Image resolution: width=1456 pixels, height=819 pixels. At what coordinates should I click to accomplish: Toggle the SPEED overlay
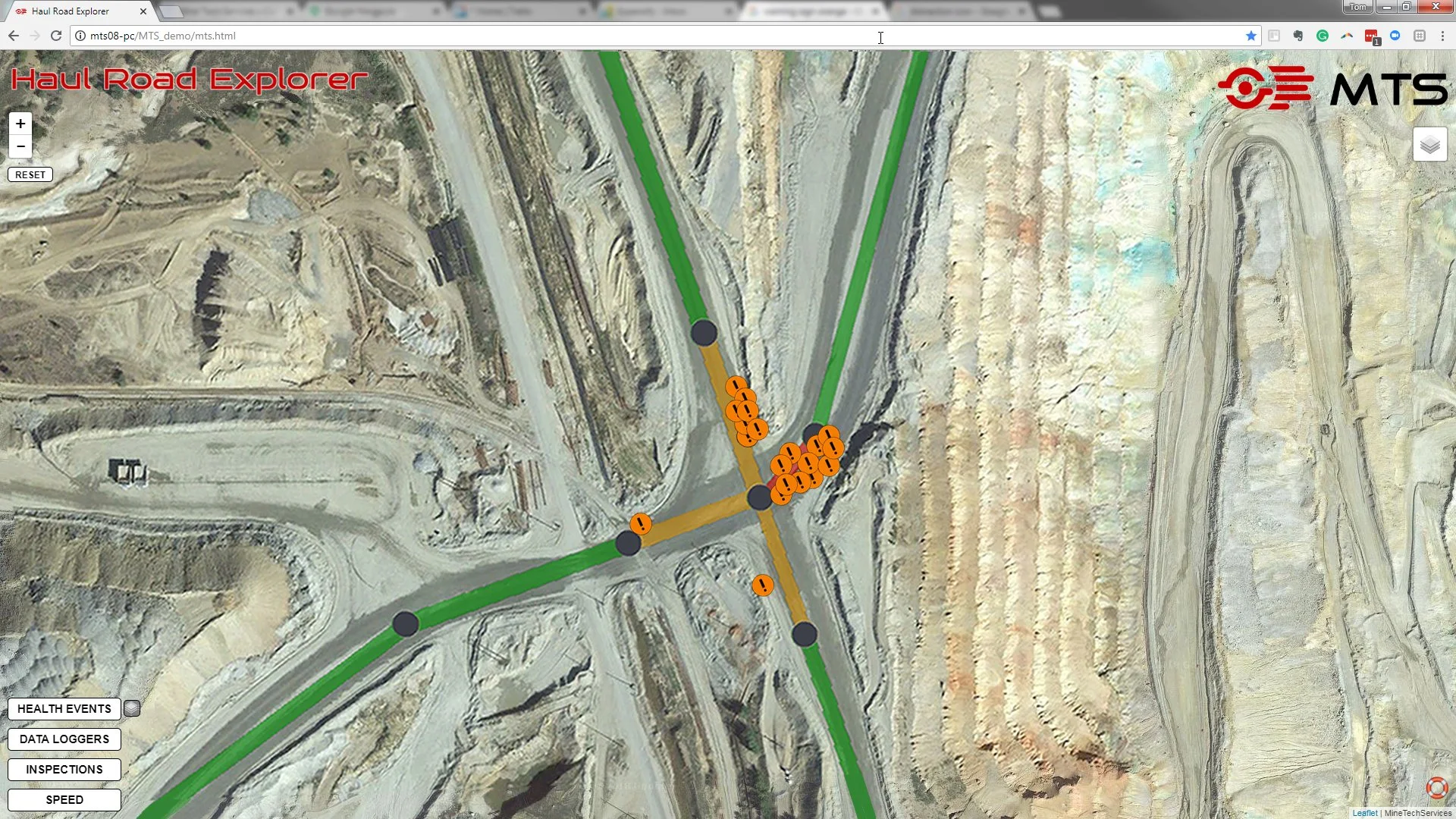point(64,799)
